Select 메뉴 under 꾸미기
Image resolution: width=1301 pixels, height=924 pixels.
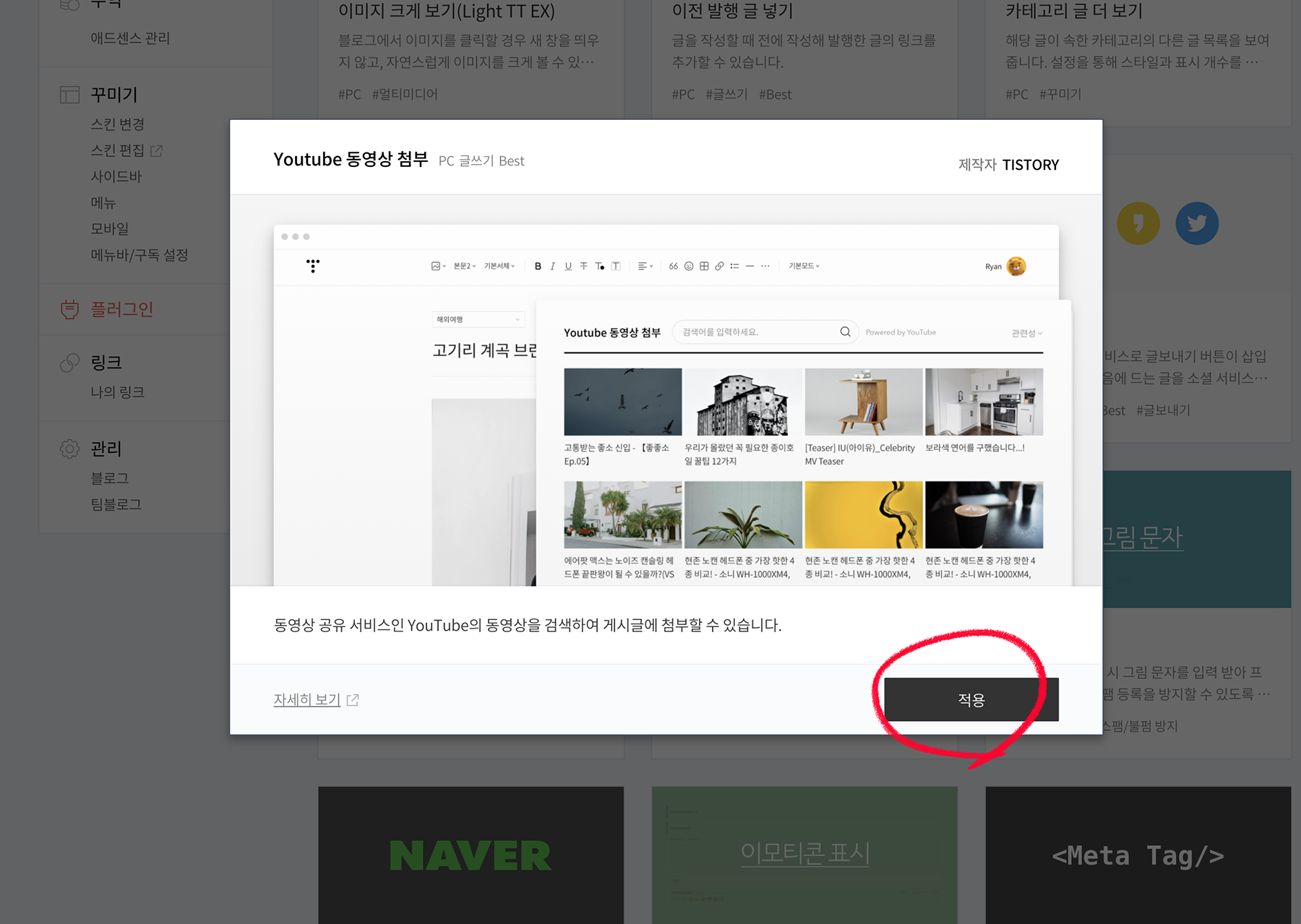pyautogui.click(x=103, y=203)
